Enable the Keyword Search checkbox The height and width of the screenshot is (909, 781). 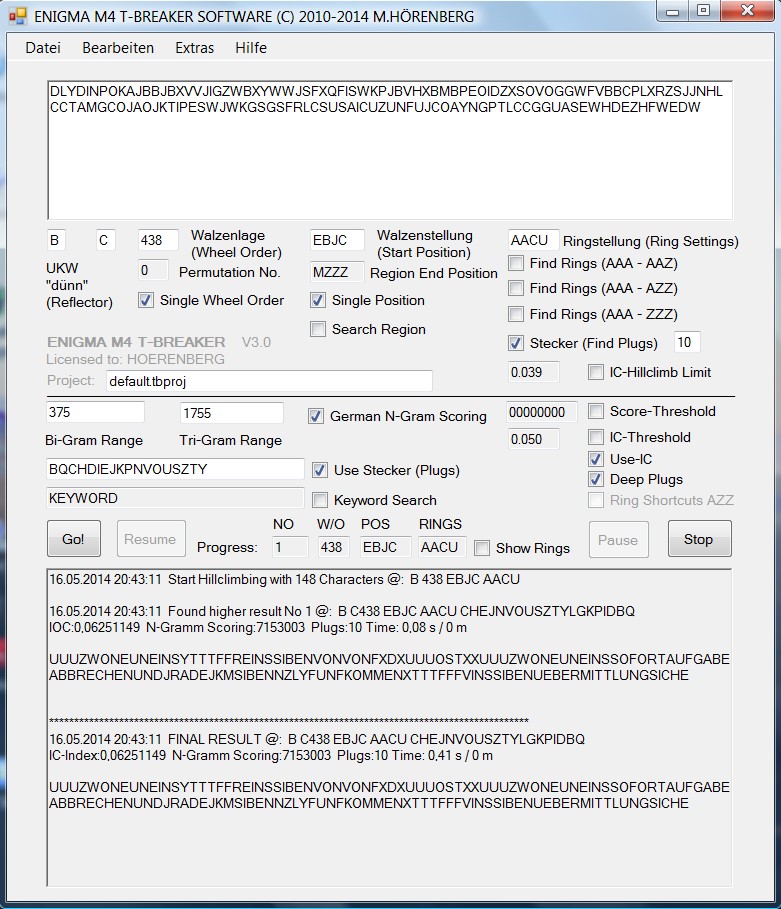[320, 500]
